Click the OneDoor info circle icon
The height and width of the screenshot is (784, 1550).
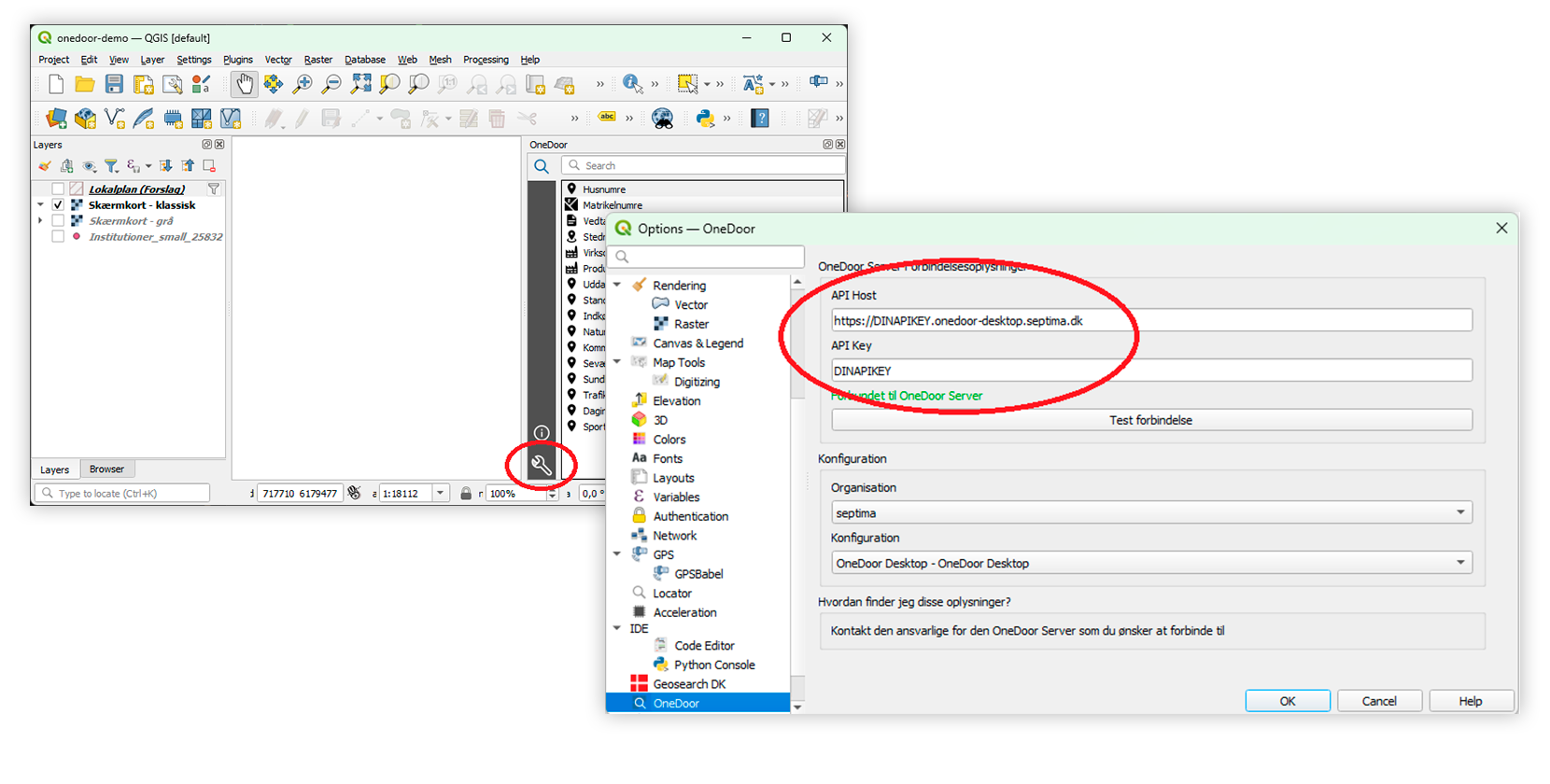542,432
